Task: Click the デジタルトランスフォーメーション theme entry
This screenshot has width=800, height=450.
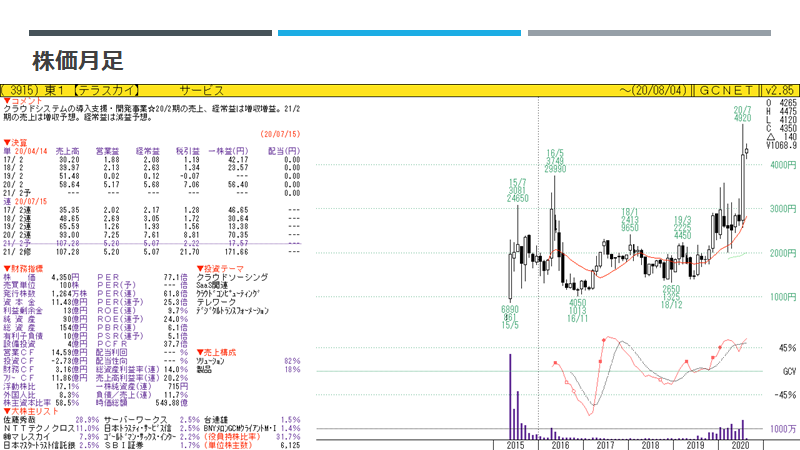Action: click(x=233, y=311)
